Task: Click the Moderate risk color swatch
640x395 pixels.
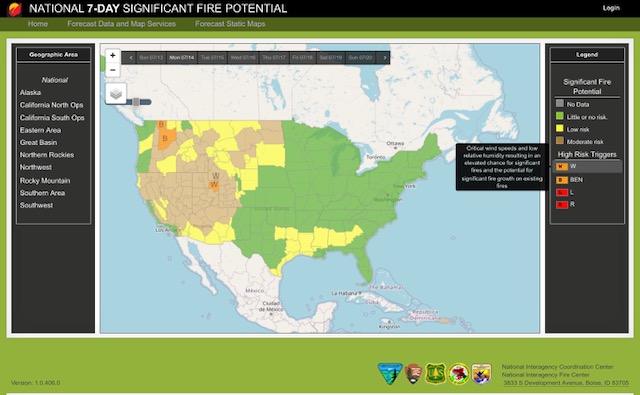Action: click(x=560, y=141)
